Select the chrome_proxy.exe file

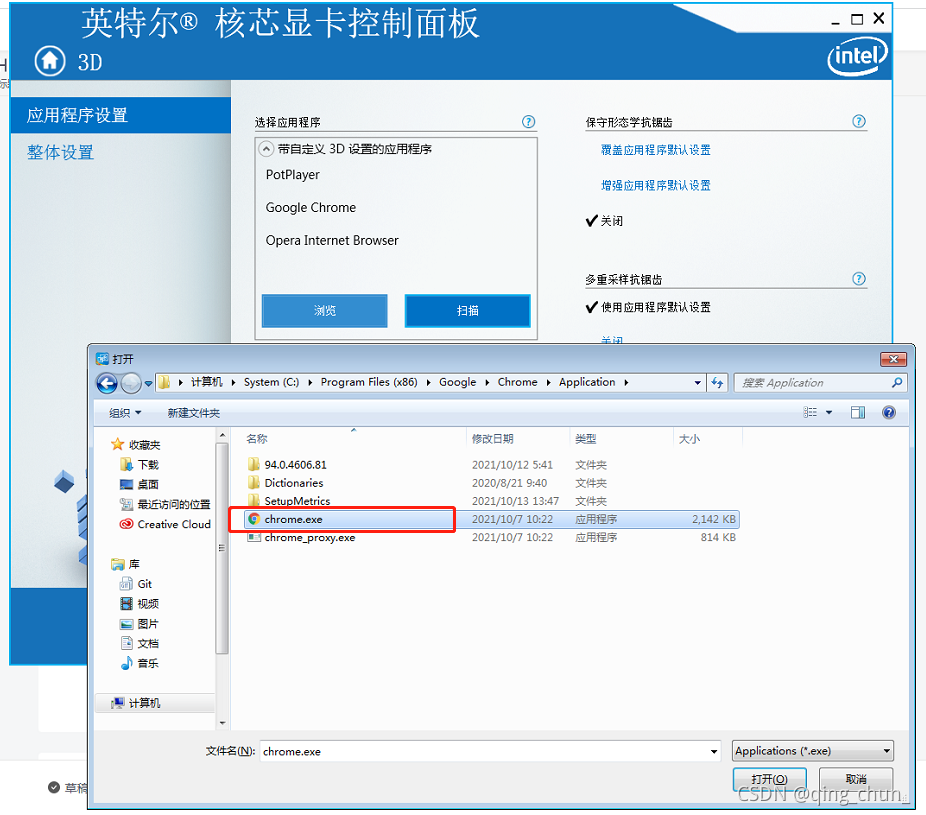(x=491, y=537)
